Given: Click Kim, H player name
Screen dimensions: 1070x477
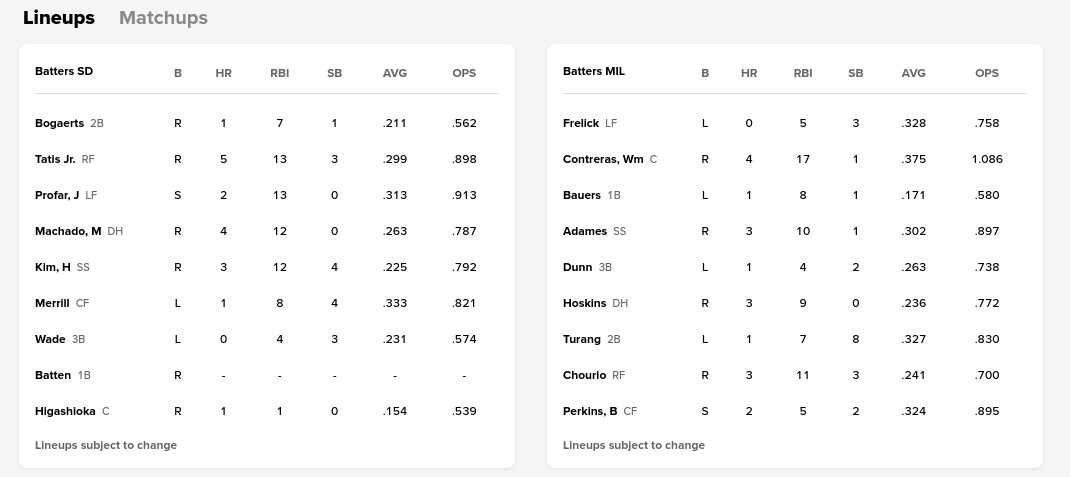Looking at the screenshot, I should pyautogui.click(x=53, y=267).
